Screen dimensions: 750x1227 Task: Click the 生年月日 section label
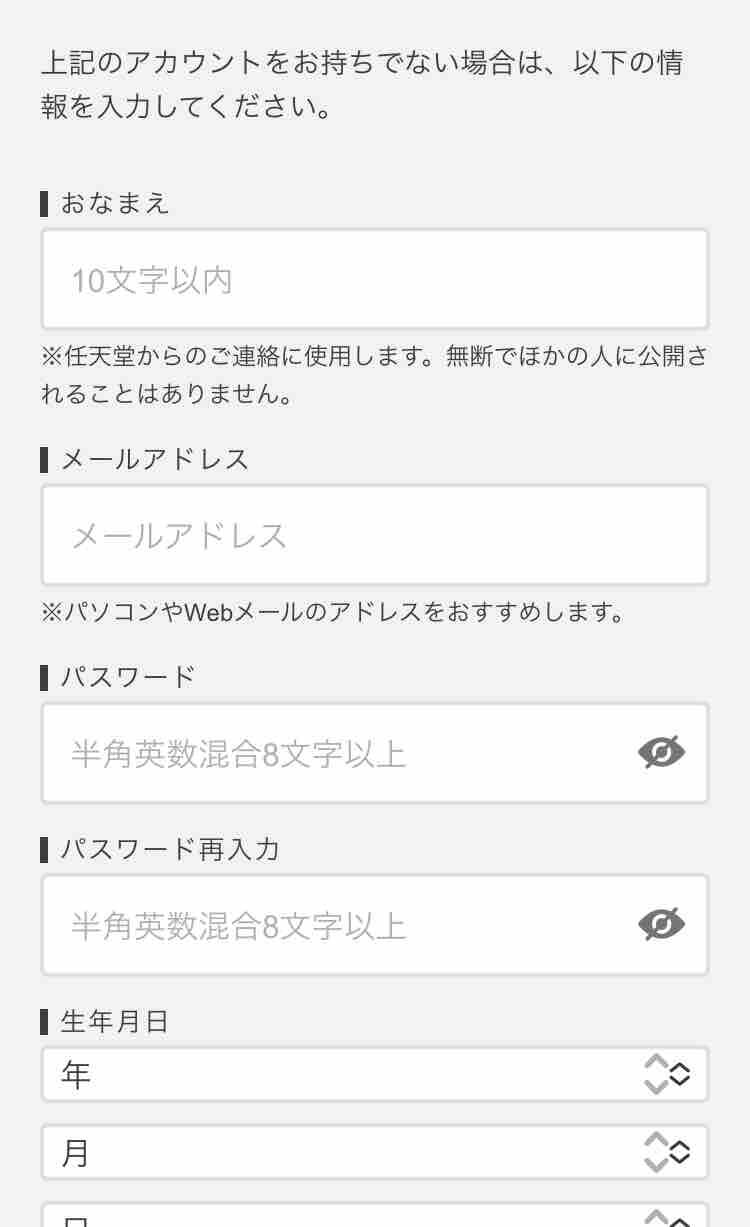tap(115, 1022)
